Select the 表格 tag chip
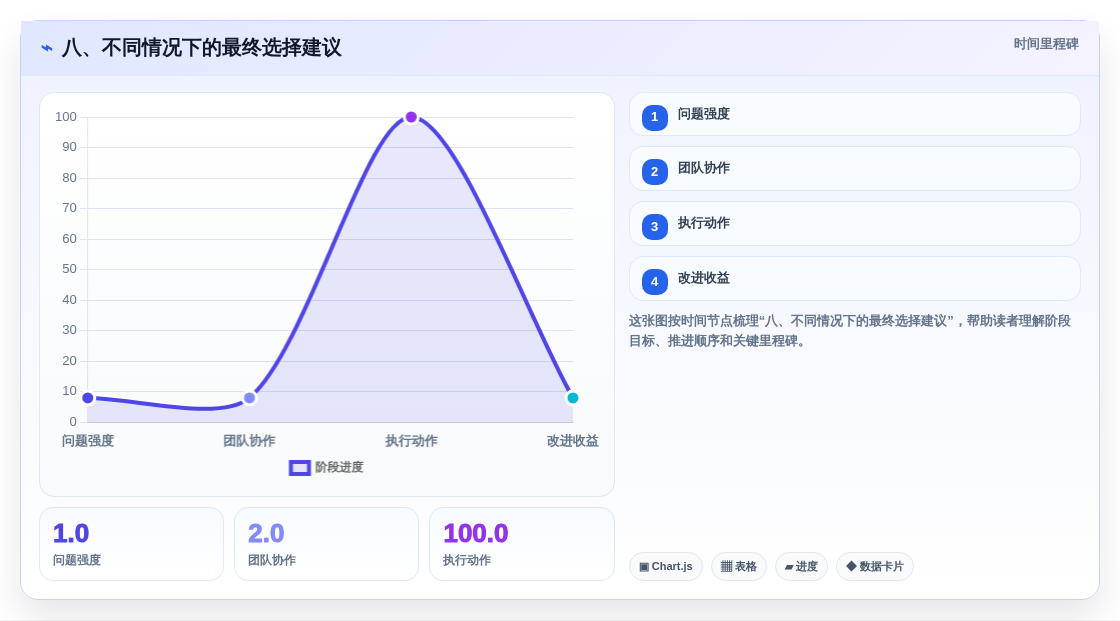1120x621 pixels. coord(739,567)
